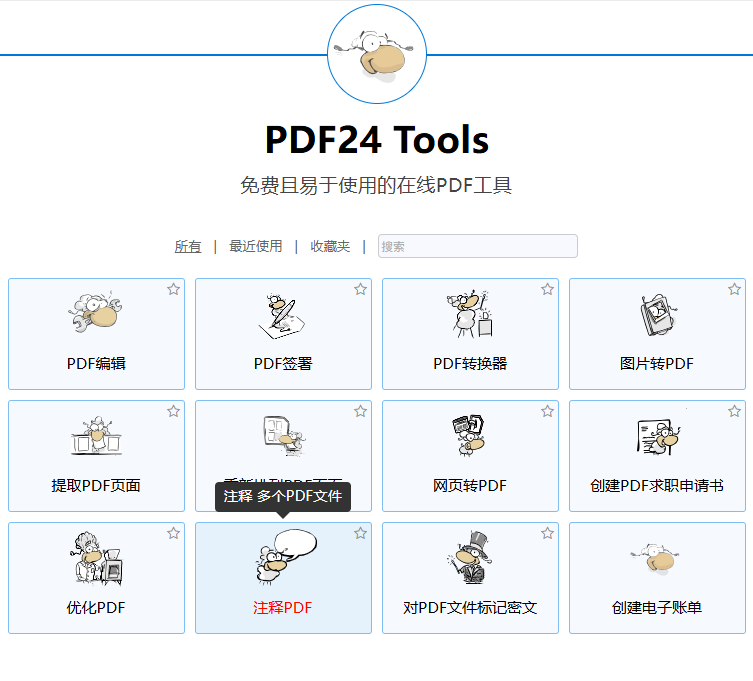Open the 优化PDF tool icon
This screenshot has width=753, height=681.
pos(96,558)
